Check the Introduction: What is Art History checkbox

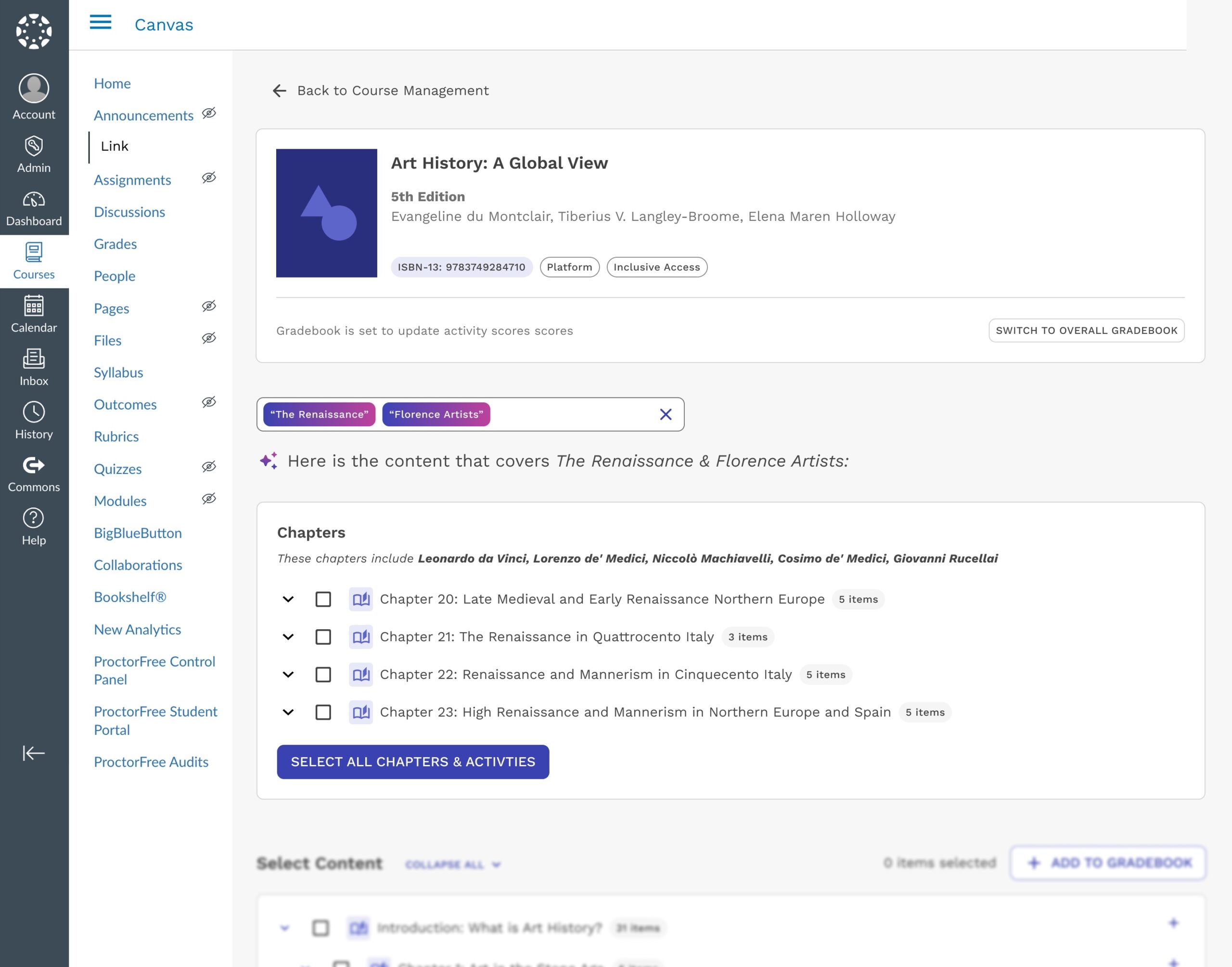(321, 928)
